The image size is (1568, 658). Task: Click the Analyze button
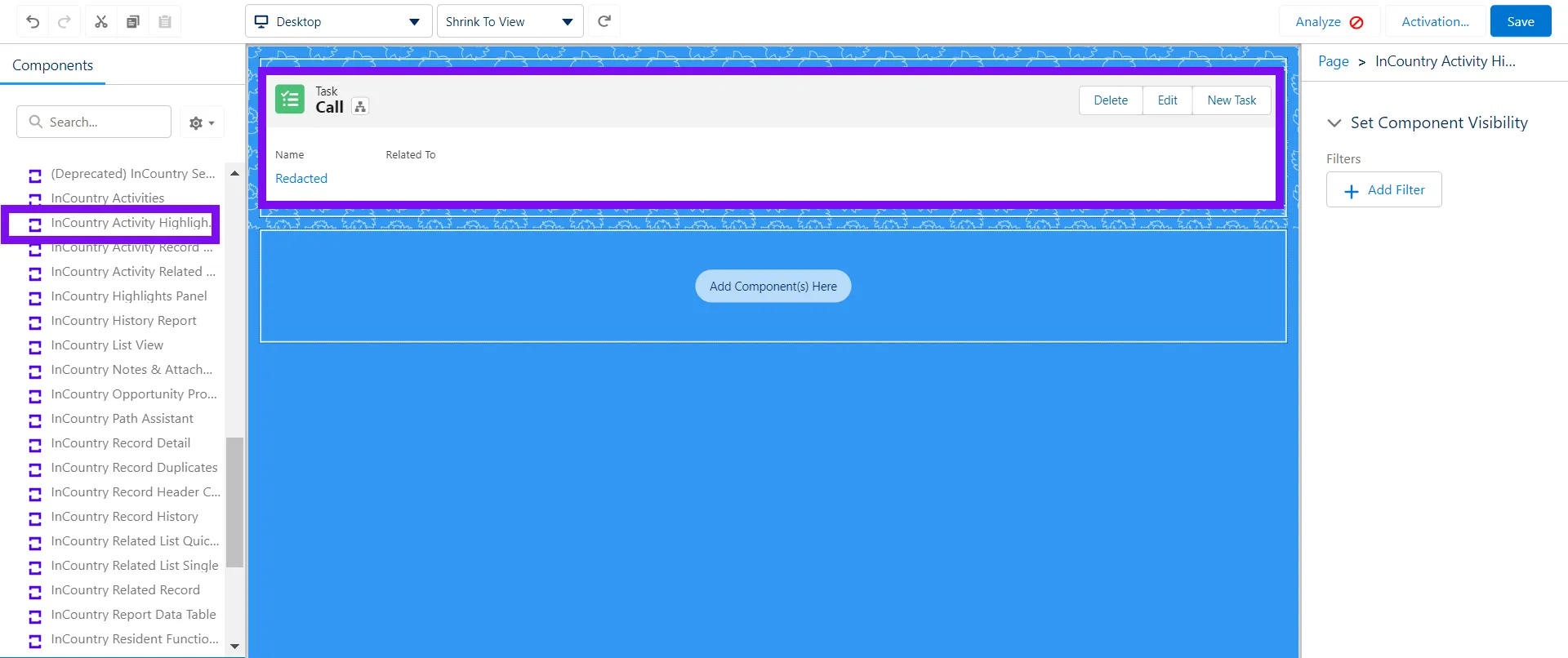click(x=1329, y=22)
